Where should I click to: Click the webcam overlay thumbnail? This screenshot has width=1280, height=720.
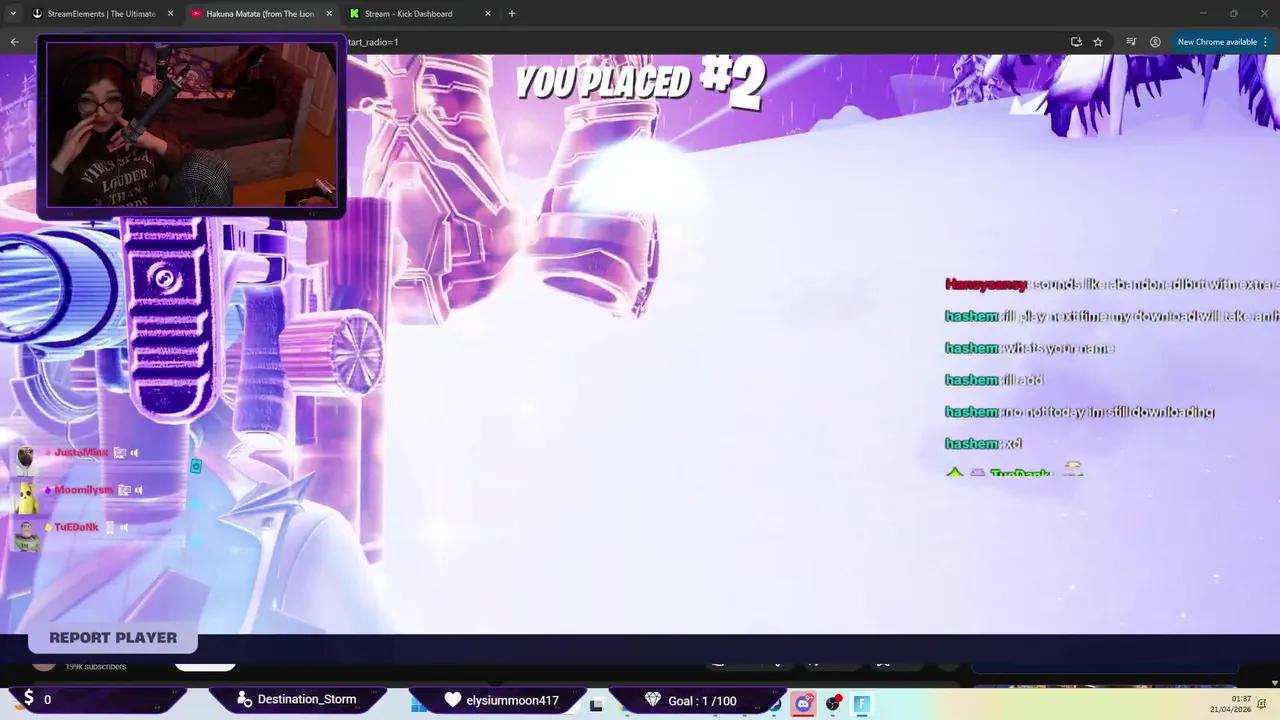[x=191, y=126]
